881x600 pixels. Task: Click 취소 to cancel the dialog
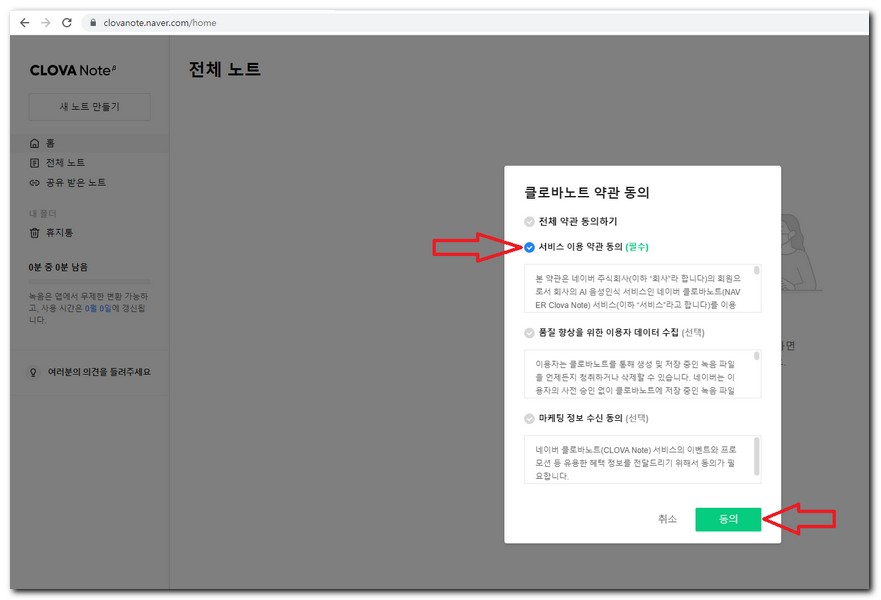click(x=667, y=519)
